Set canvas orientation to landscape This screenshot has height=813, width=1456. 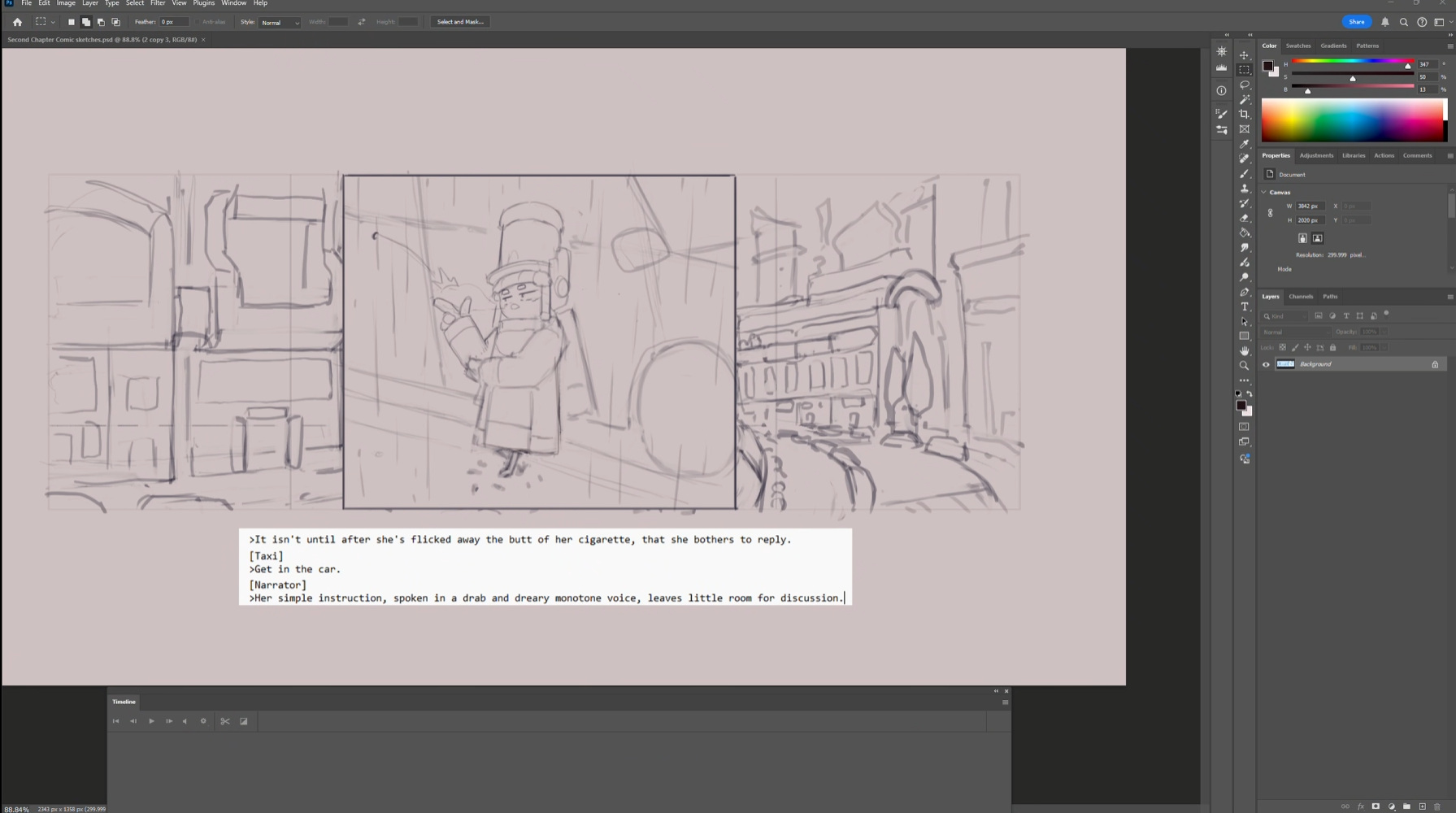[1318, 238]
